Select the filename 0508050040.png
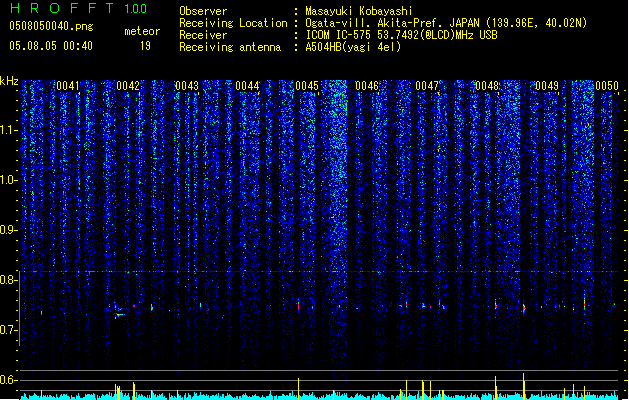629x400 pixels. coord(51,26)
